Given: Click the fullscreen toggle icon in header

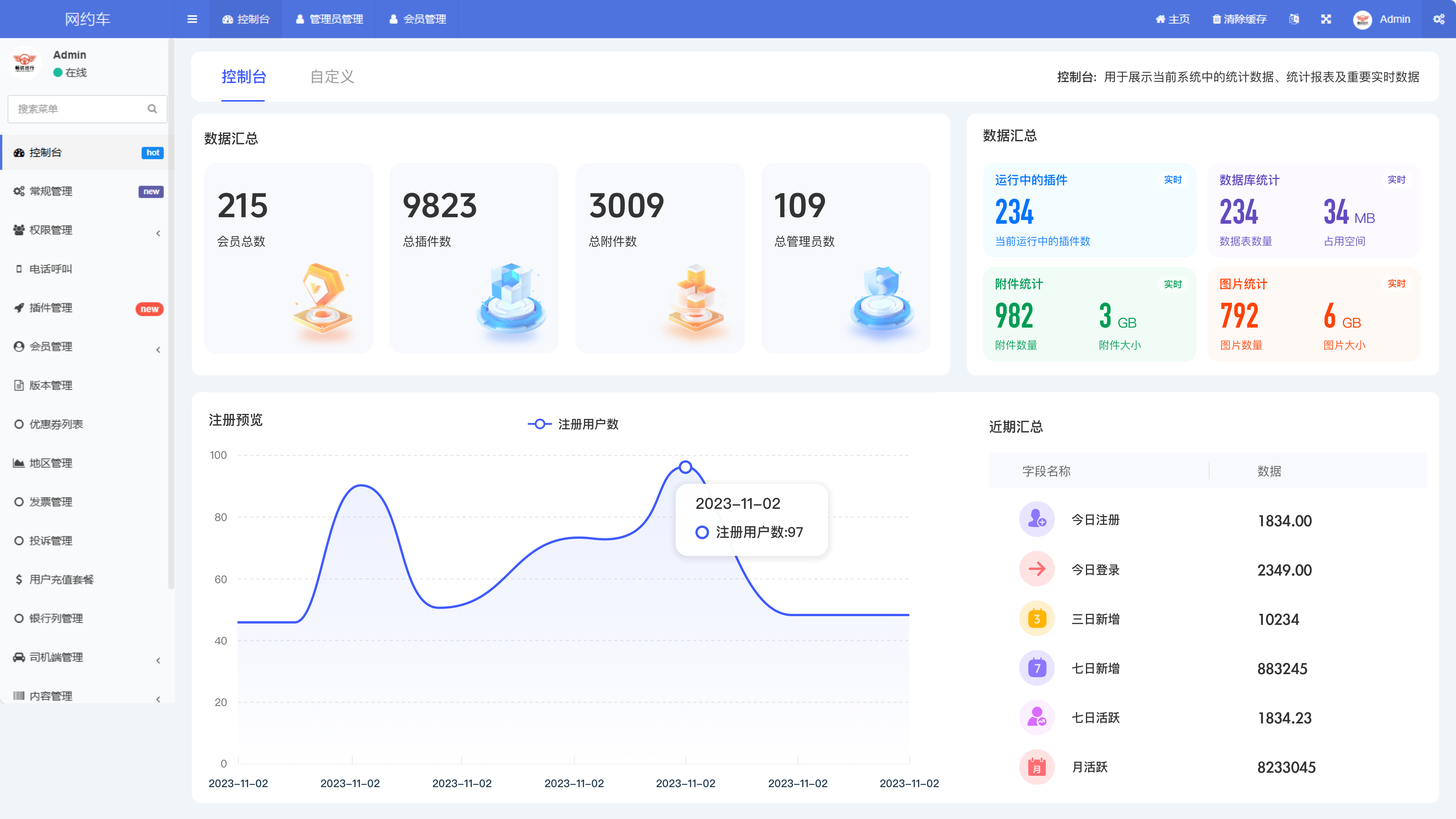Looking at the screenshot, I should tap(1326, 19).
